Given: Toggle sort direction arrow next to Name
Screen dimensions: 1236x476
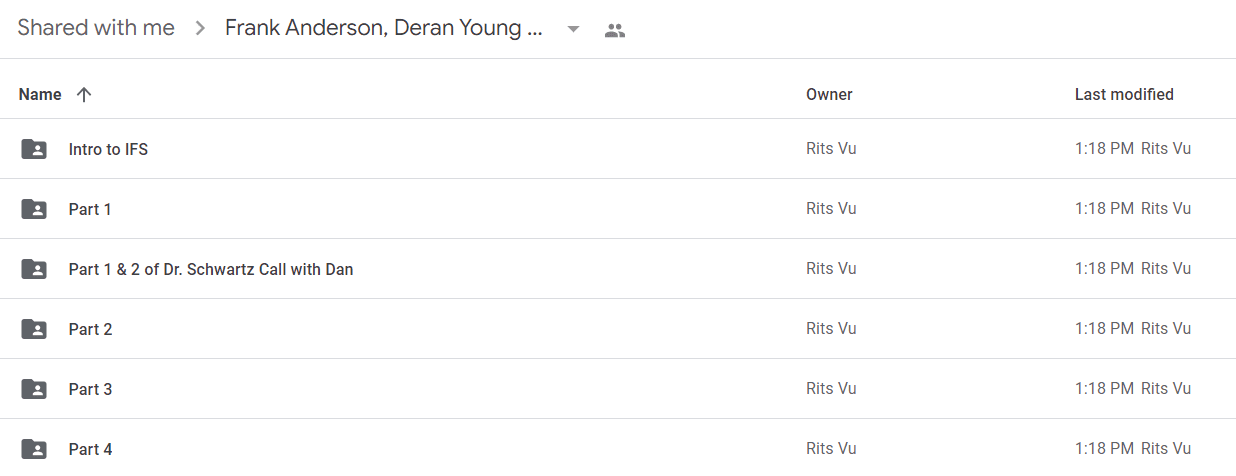Looking at the screenshot, I should [84, 94].
